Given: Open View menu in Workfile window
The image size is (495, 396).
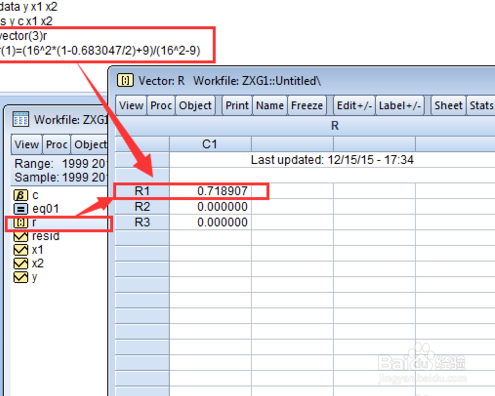Looking at the screenshot, I should tap(27, 145).
